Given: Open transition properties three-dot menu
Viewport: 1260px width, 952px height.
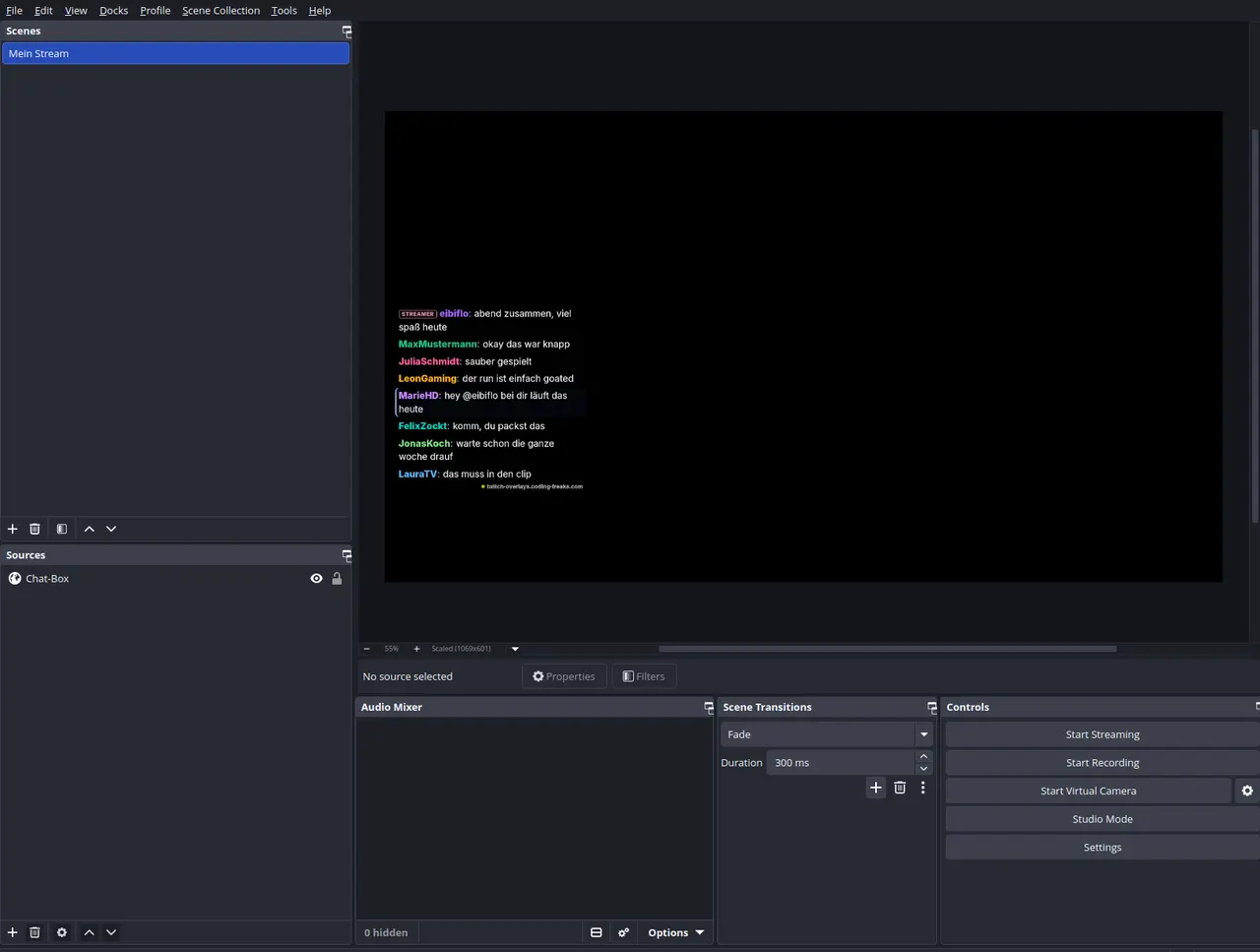Looking at the screenshot, I should click(x=922, y=788).
